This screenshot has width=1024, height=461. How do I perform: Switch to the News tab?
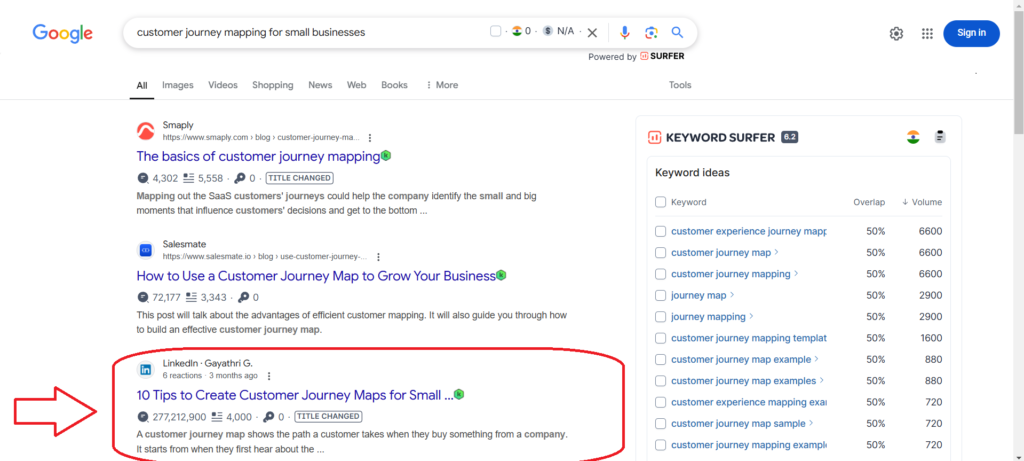(320, 85)
